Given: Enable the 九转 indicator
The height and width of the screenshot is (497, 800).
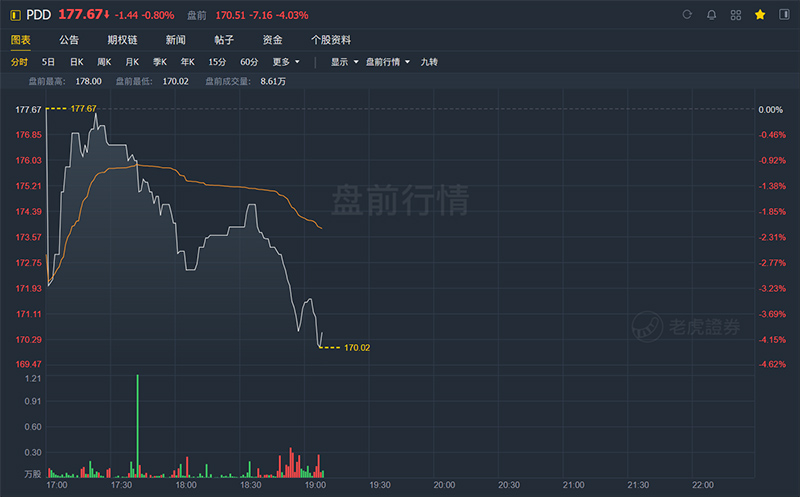Looking at the screenshot, I should tap(429, 62).
